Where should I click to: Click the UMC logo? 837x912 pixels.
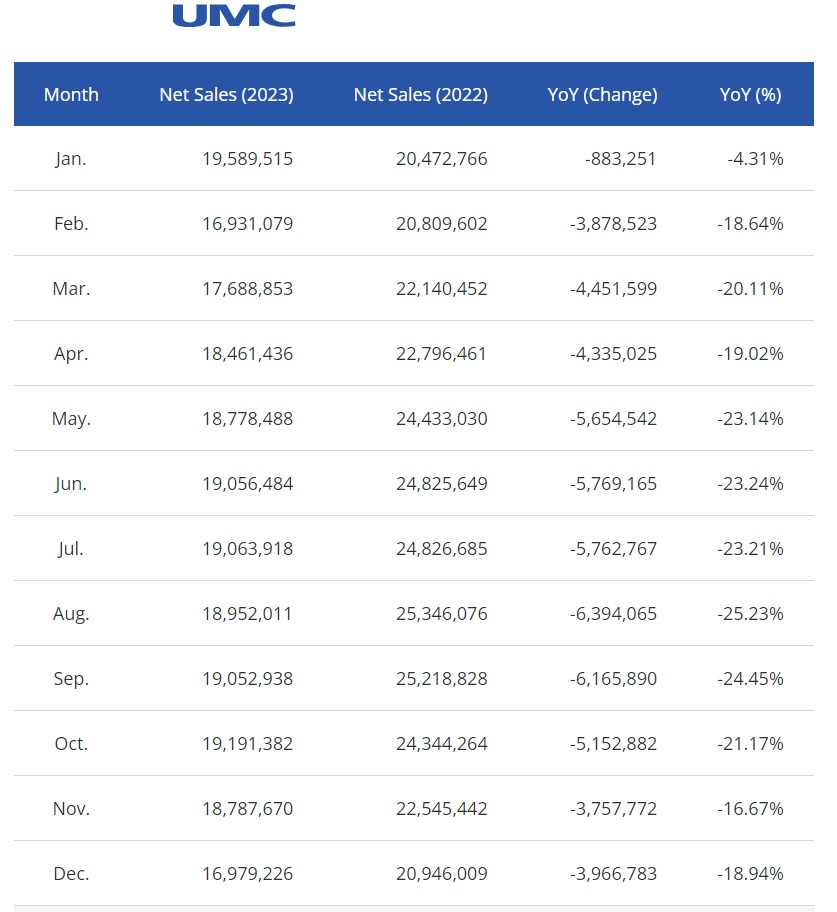(x=234, y=15)
